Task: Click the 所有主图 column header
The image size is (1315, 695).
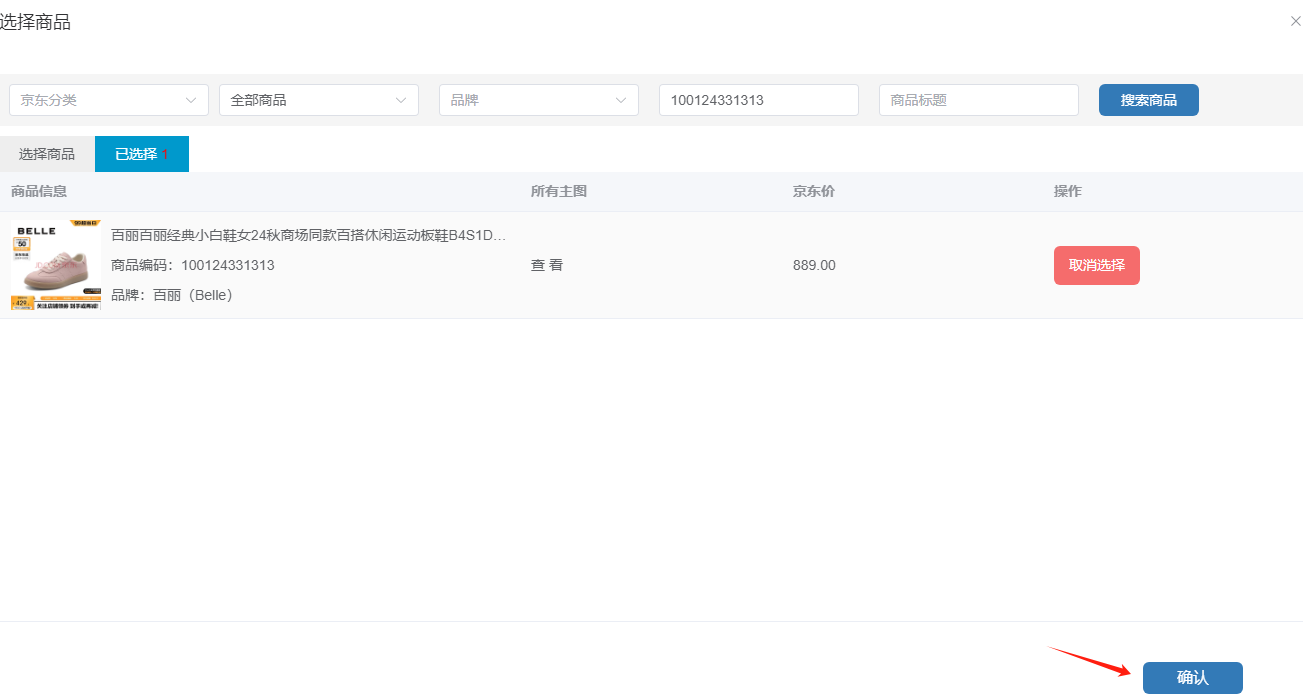Action: pos(558,191)
